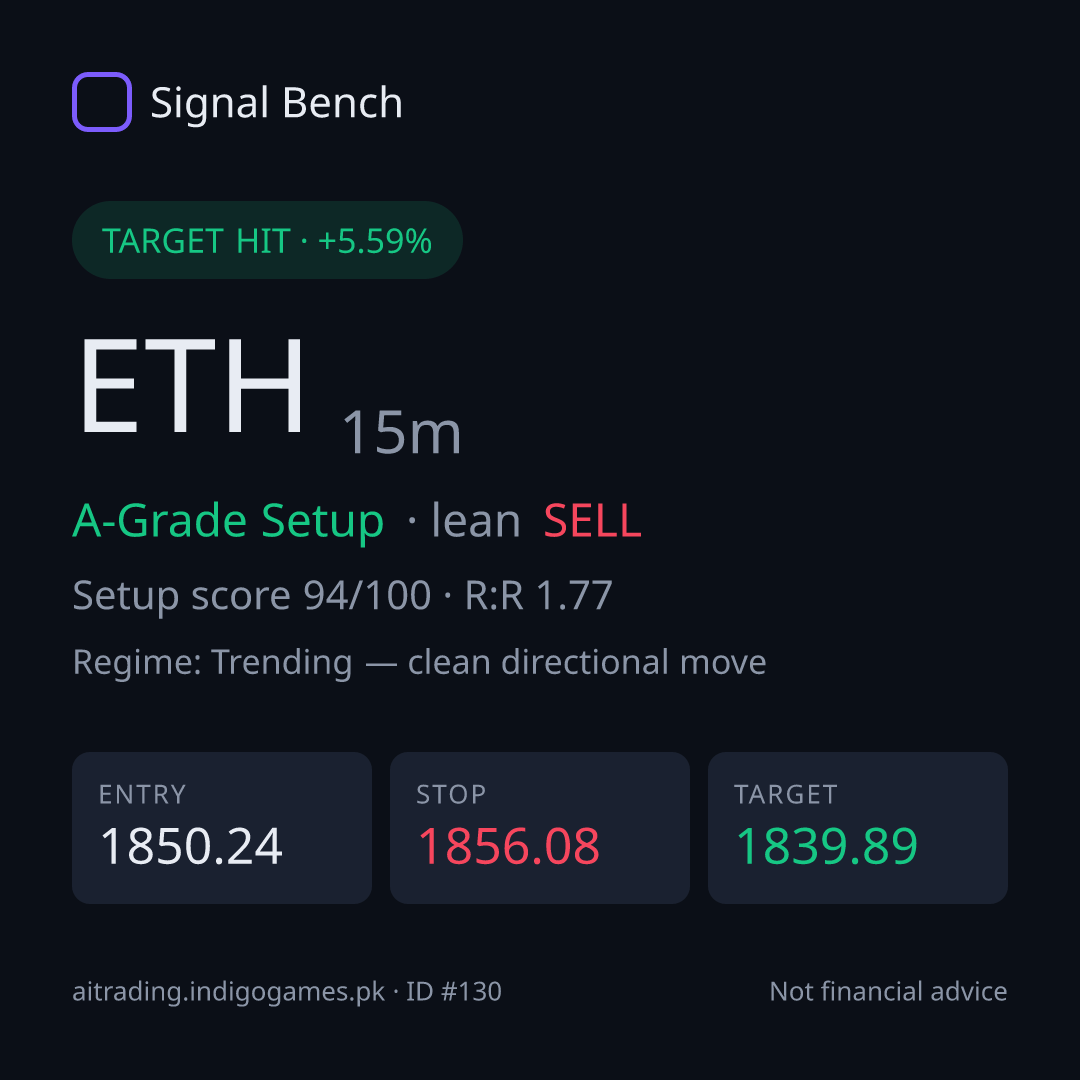Screen dimensions: 1080x1080
Task: Open the TARGET price card
Action: pos(858,828)
